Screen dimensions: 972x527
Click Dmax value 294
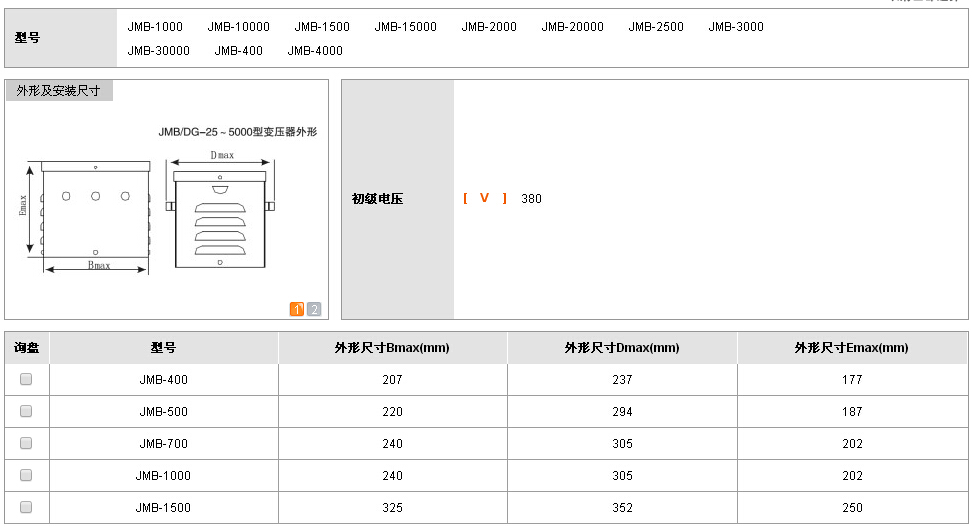coord(622,412)
